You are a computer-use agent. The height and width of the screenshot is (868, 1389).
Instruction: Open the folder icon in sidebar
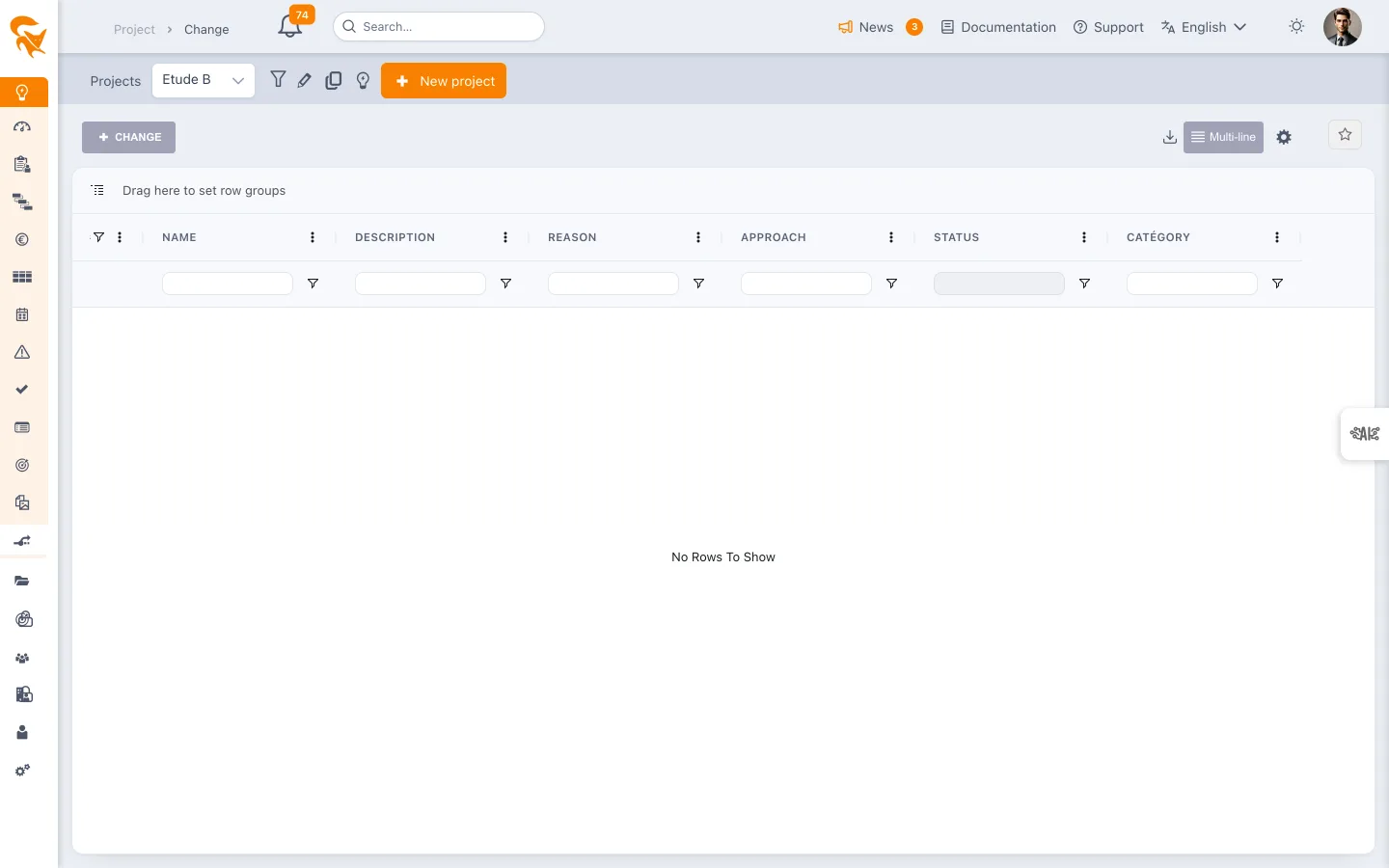[22, 581]
